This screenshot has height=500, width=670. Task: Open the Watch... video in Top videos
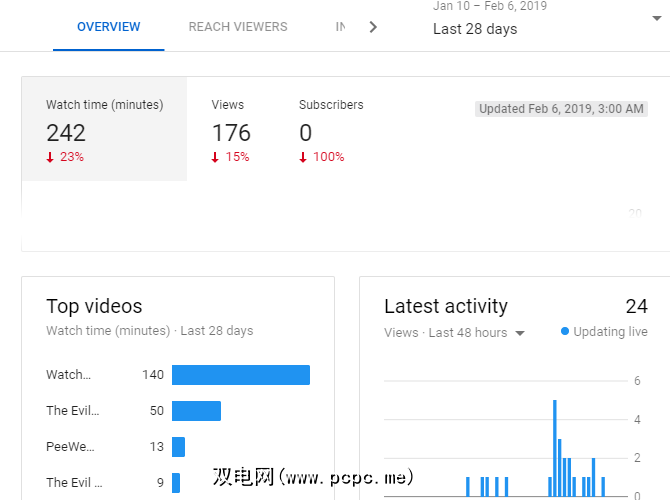point(68,375)
